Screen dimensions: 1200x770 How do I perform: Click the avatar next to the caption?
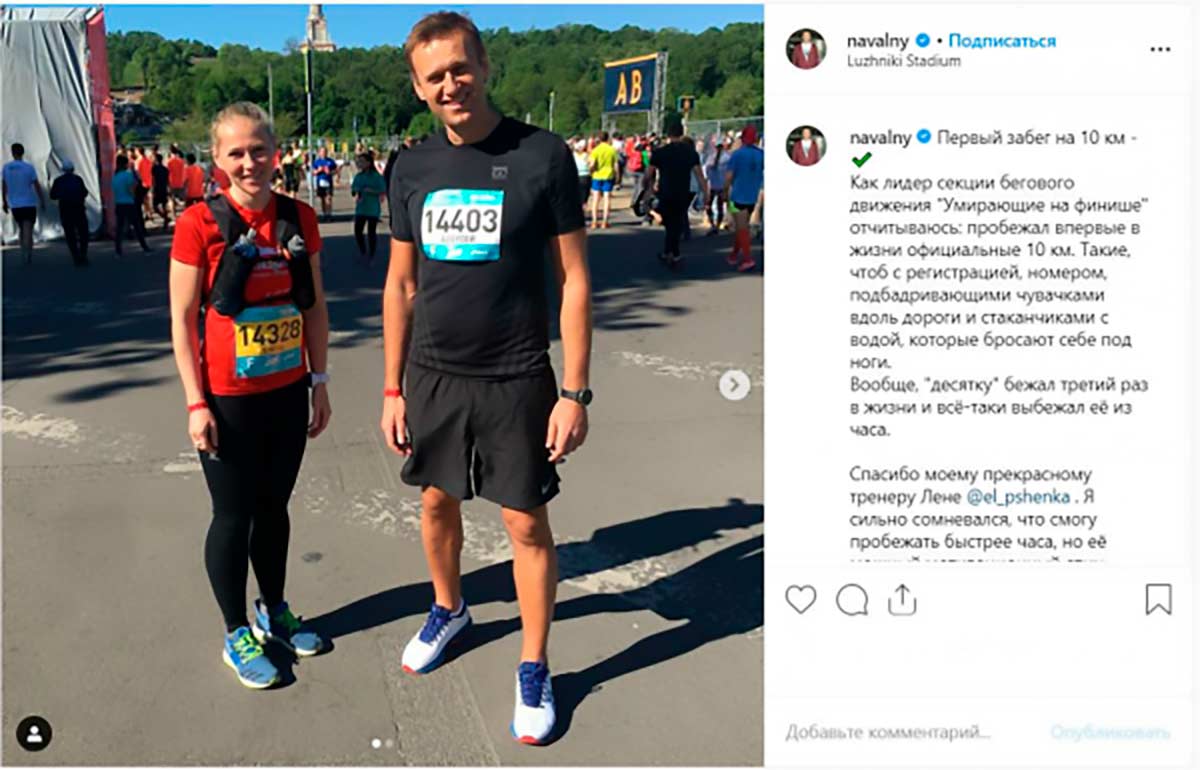[x=806, y=145]
